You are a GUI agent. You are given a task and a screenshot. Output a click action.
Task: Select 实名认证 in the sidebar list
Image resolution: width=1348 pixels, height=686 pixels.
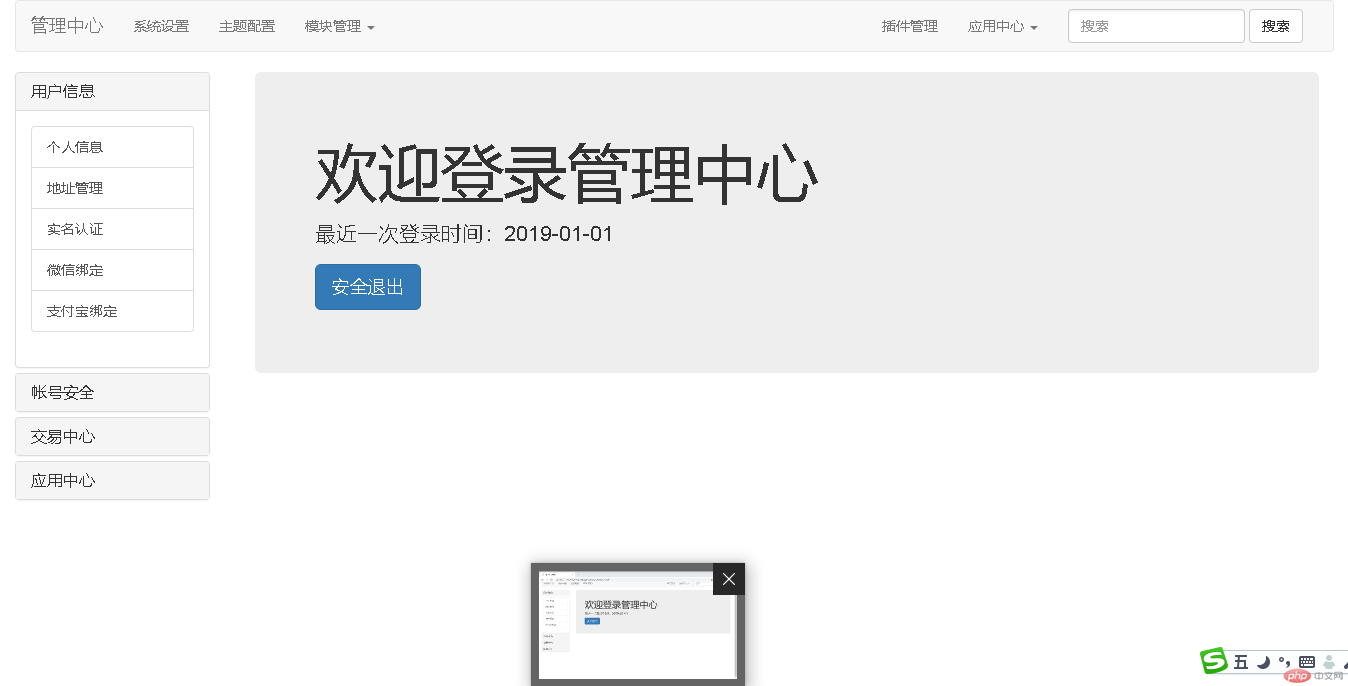coord(112,229)
